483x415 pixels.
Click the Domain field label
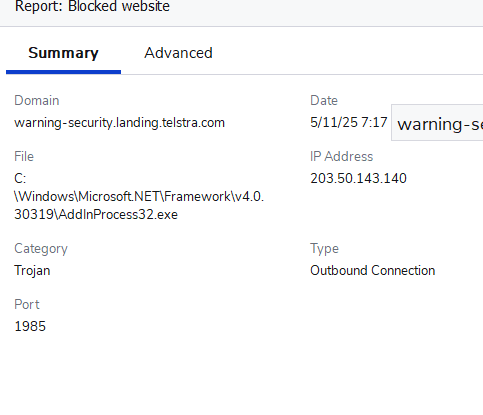click(37, 100)
